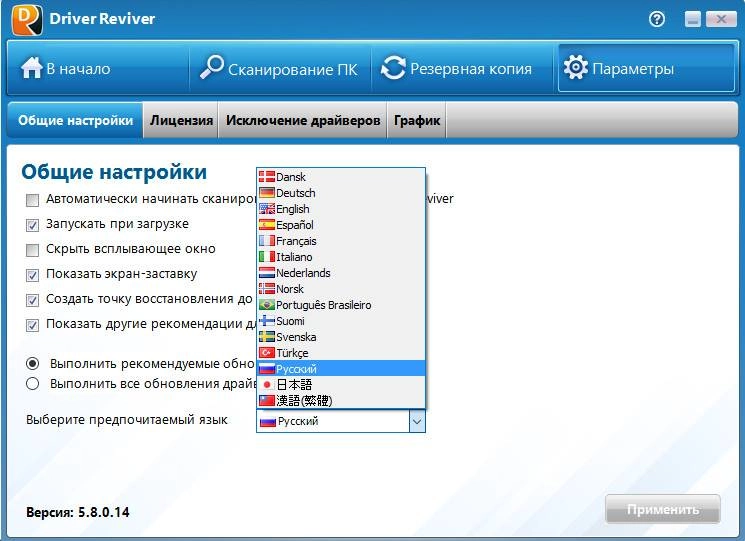The height and width of the screenshot is (541, 745).
Task: Click the magnifier icon for Сканирование ПК
Action: pyautogui.click(x=211, y=67)
